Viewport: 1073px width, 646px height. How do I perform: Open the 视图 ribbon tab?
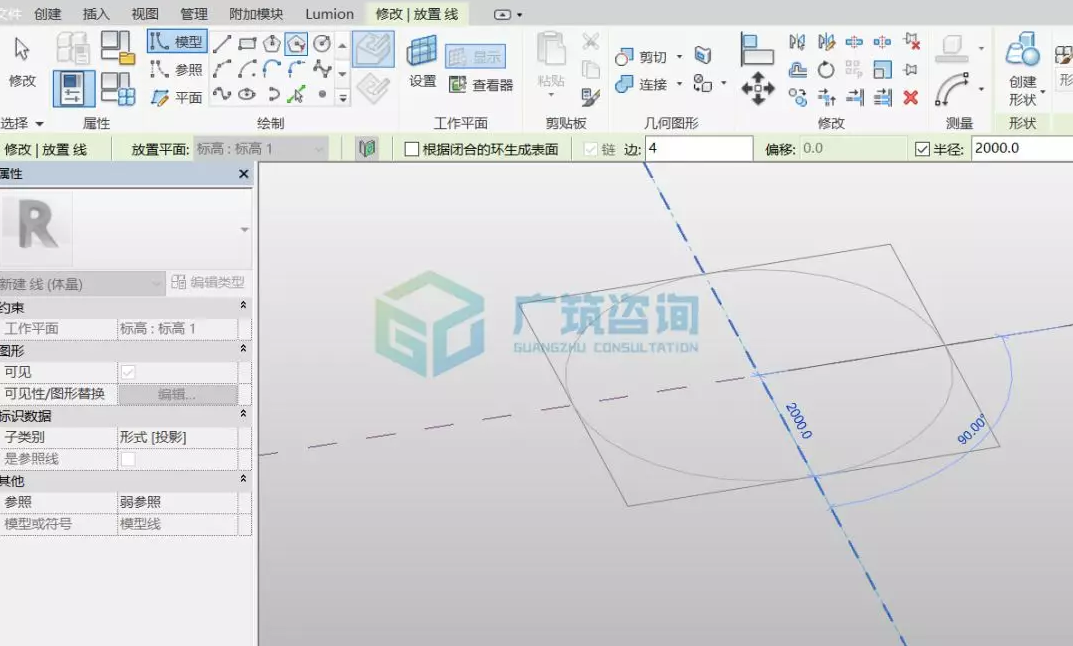(144, 14)
